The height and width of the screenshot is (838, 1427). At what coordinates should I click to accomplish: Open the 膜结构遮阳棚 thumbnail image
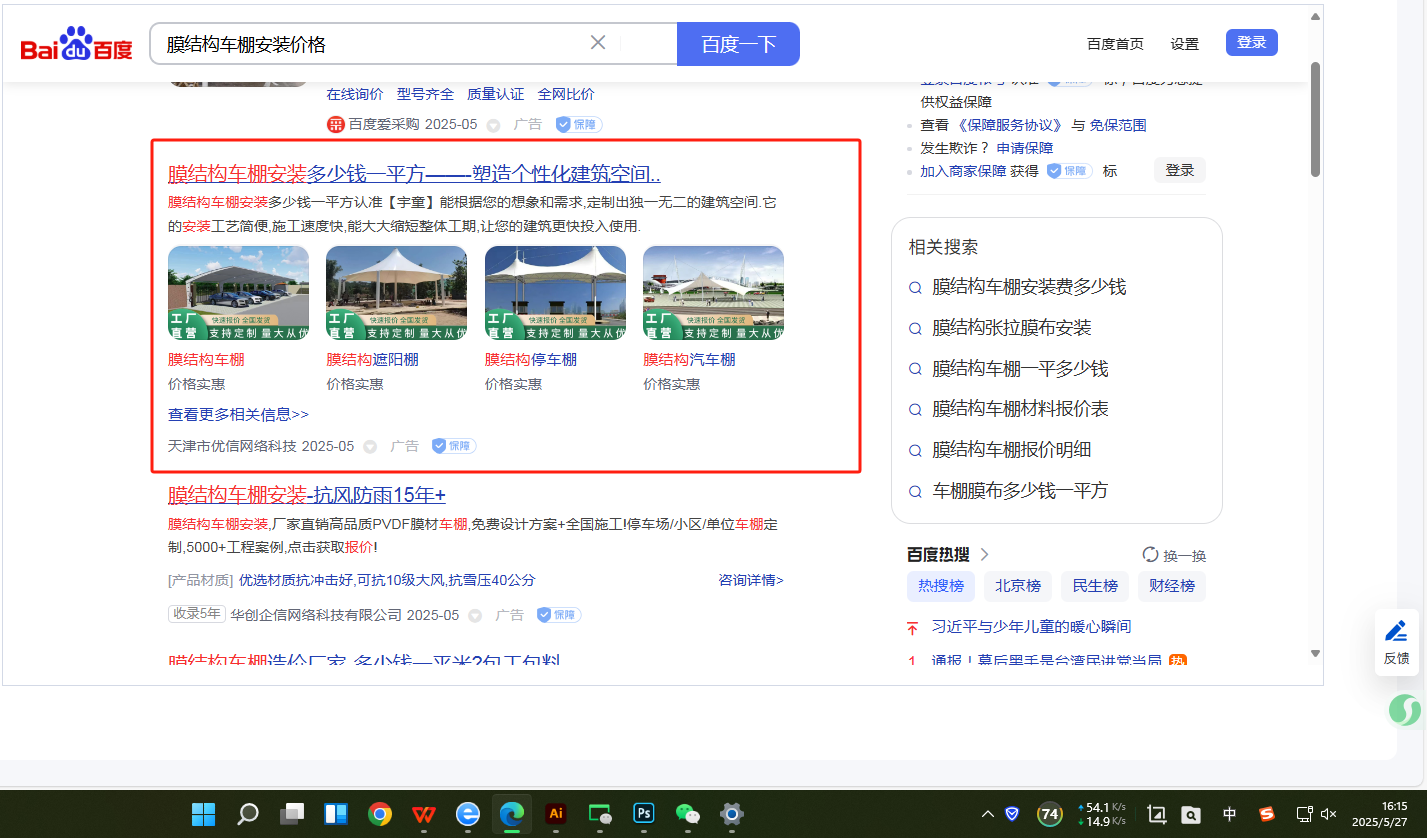click(396, 293)
